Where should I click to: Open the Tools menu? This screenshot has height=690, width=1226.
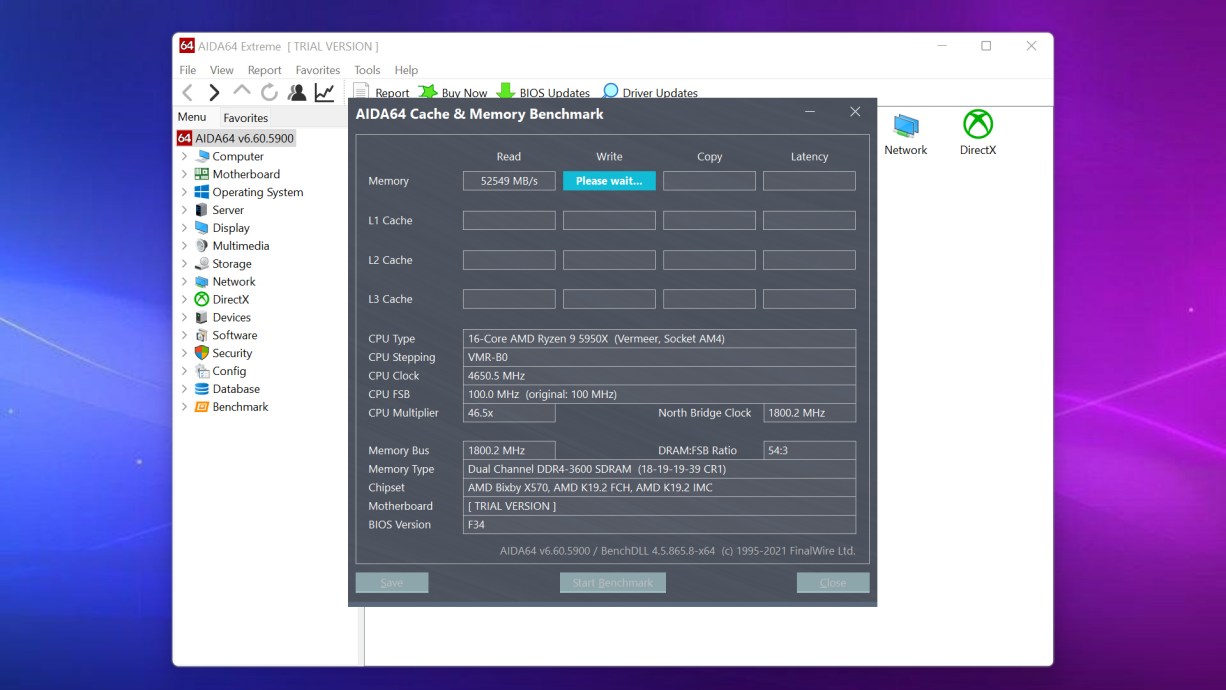[x=366, y=70]
